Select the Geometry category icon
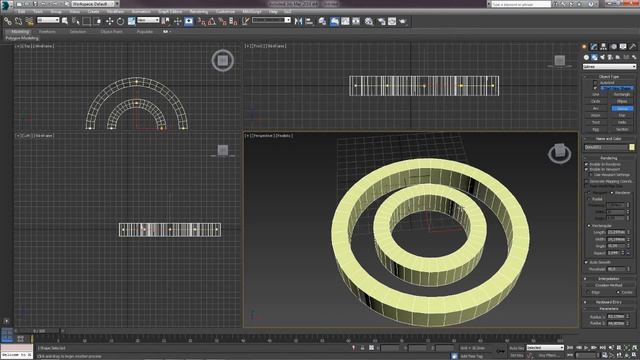The width and height of the screenshot is (640, 360). [587, 58]
